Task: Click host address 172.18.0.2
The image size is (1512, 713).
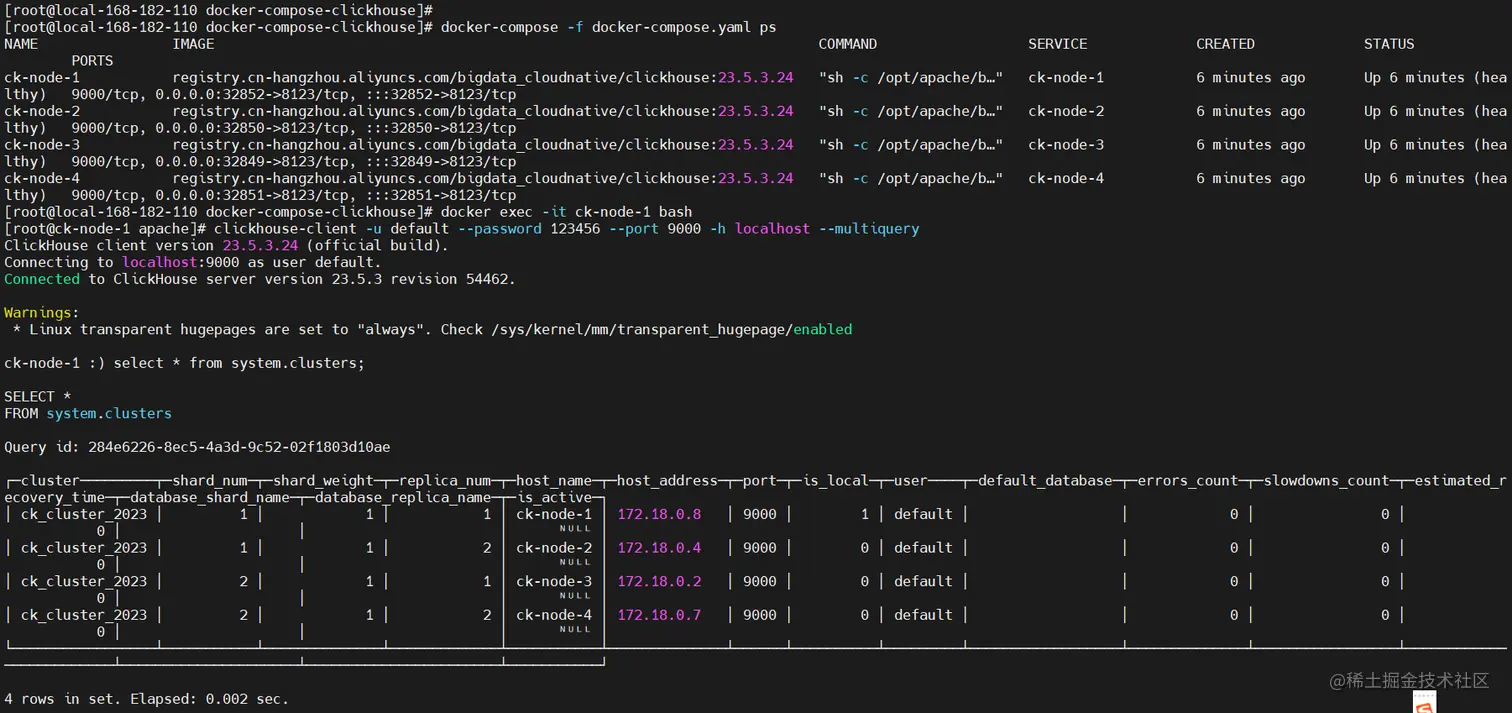Action: coord(659,581)
